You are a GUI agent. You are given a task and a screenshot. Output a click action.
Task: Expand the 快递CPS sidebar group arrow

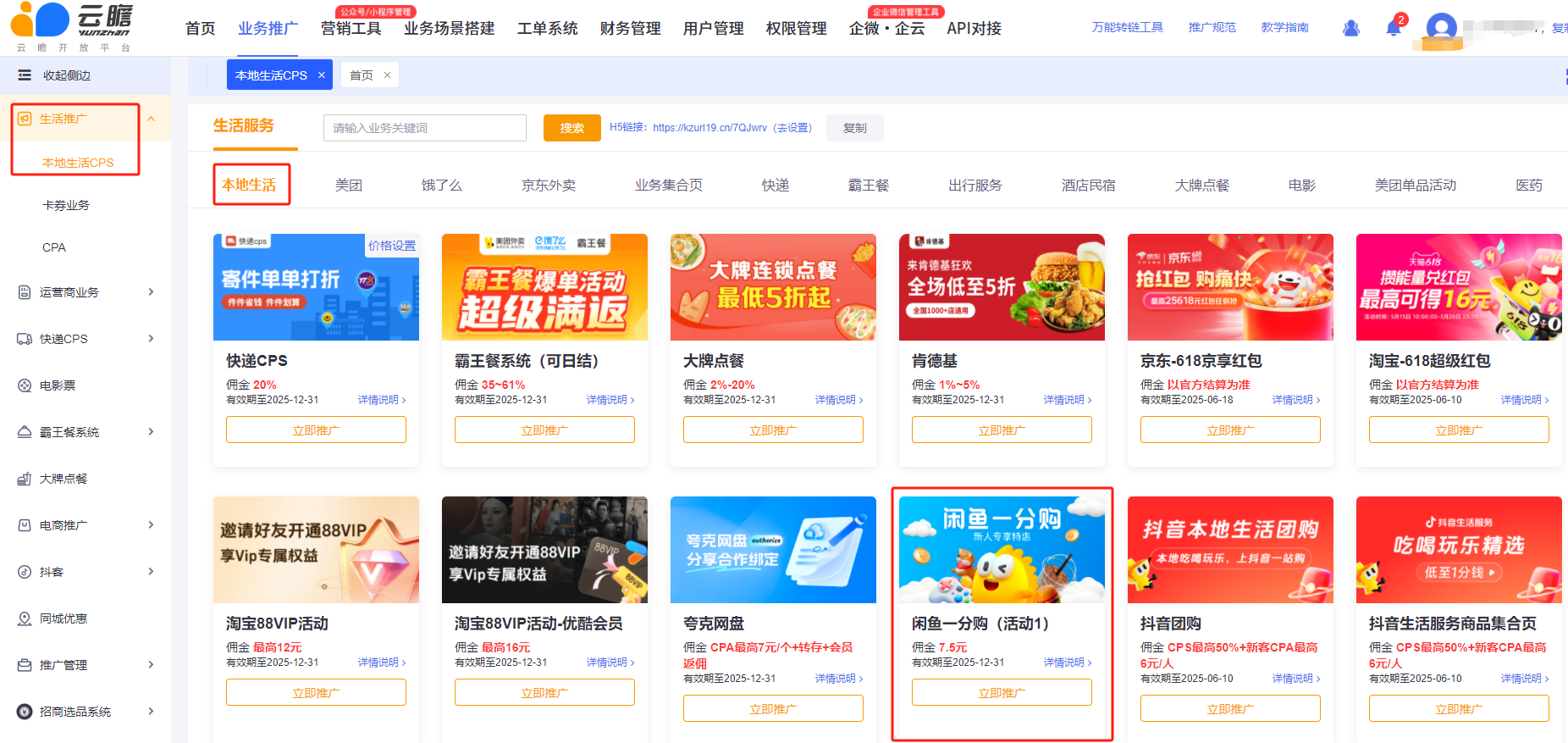point(152,339)
